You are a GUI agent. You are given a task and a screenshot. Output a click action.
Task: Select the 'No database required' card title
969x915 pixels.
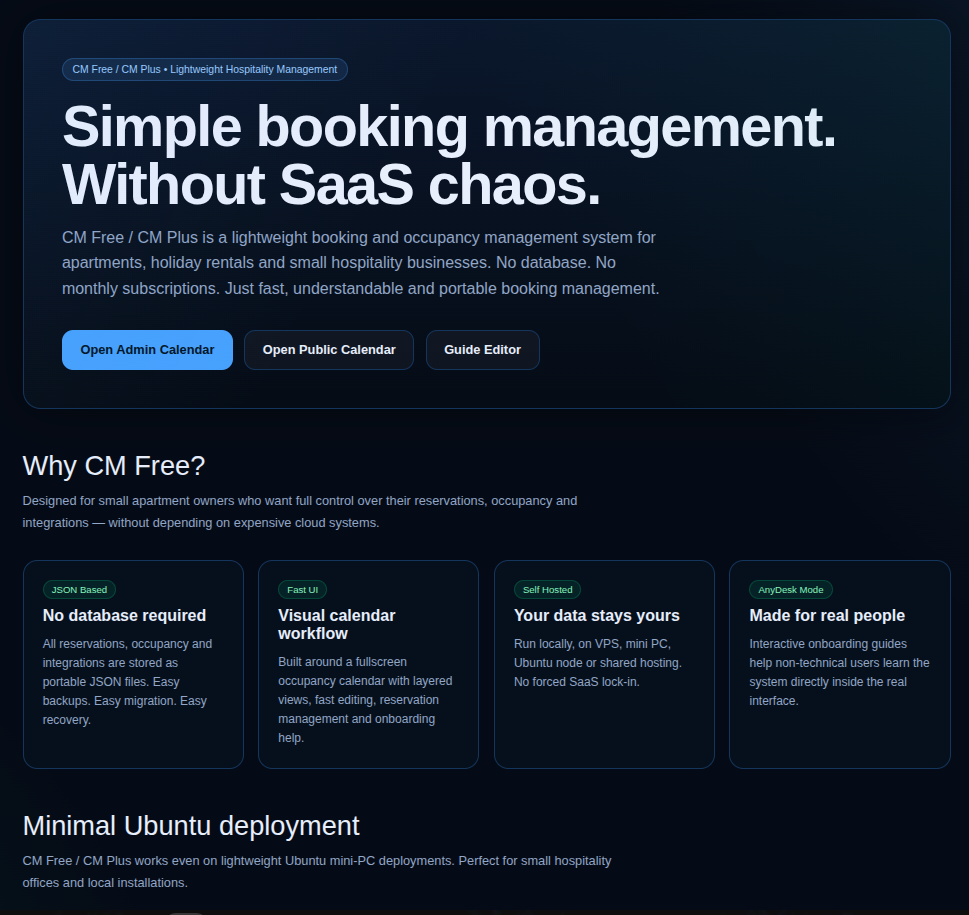click(x=124, y=615)
